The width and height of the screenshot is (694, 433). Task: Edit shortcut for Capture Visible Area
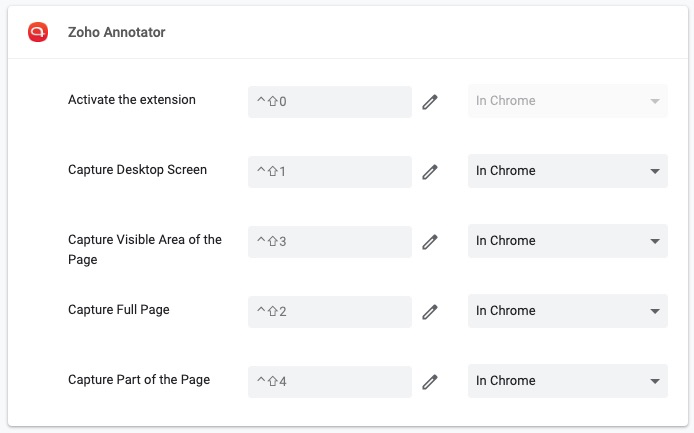pyautogui.click(x=430, y=241)
